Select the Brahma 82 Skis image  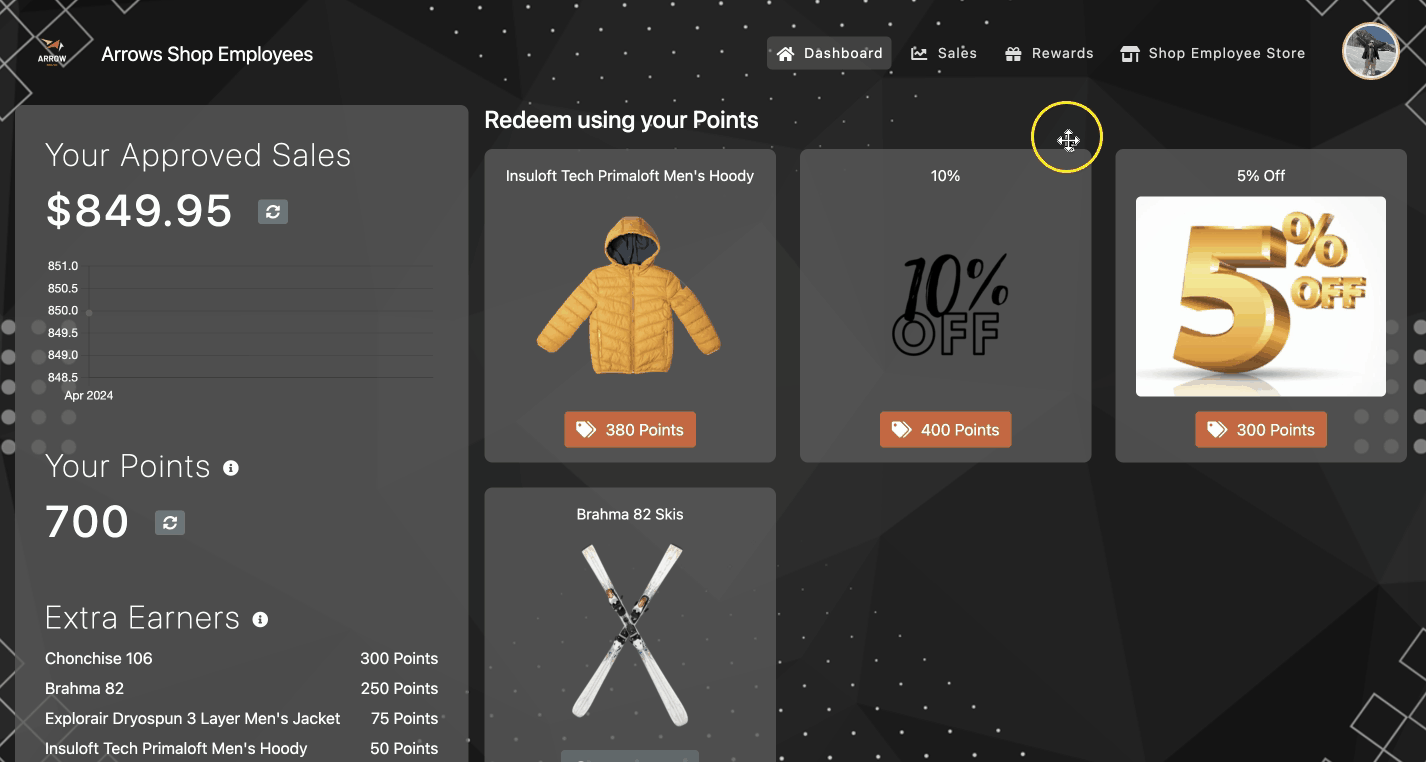coord(630,635)
